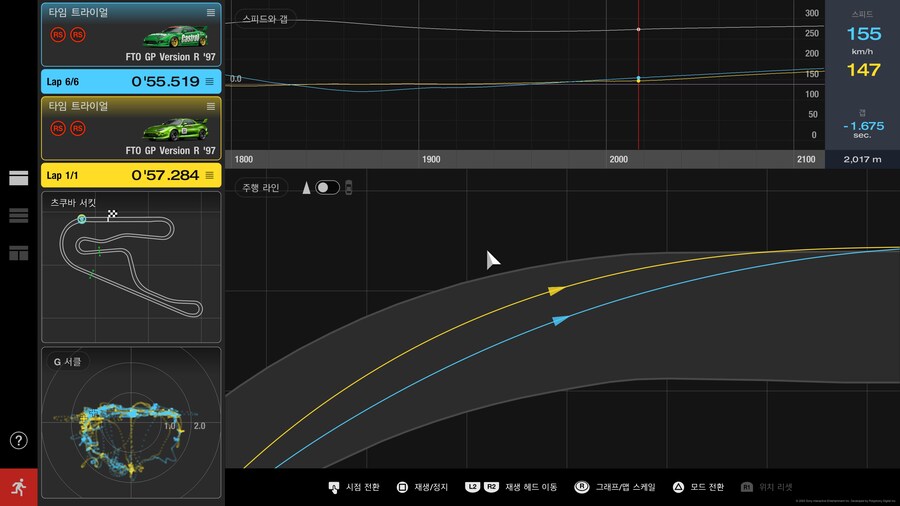Image resolution: width=900 pixels, height=506 pixels.
Task: Click the 주행 라인 label button
Action: pos(260,187)
